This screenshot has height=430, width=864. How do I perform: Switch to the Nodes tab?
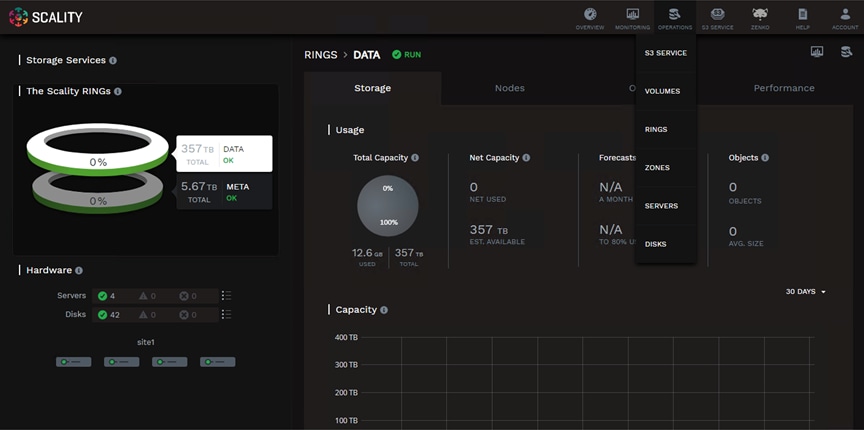click(510, 88)
